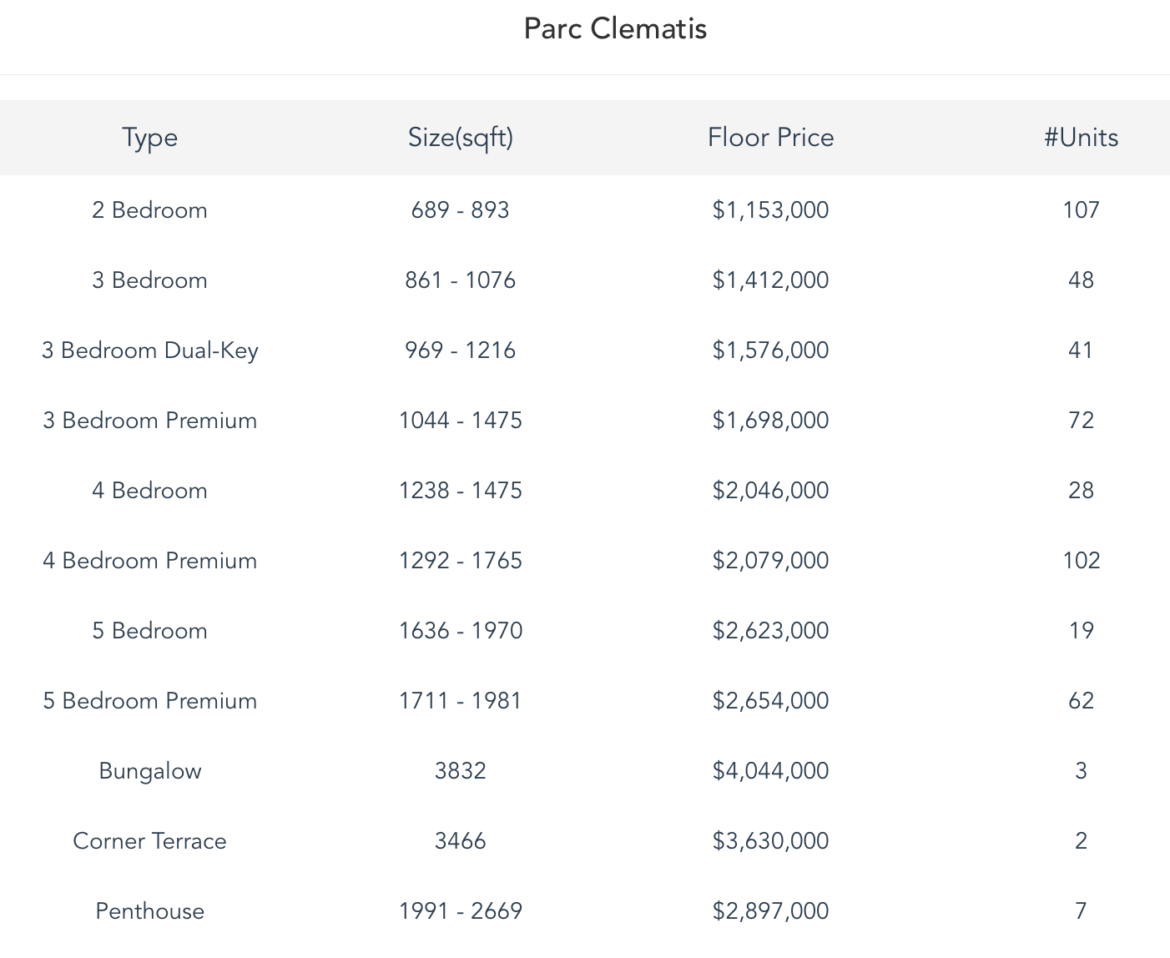Click the Parc Clematis title
The width and height of the screenshot is (1170, 958).
[615, 29]
